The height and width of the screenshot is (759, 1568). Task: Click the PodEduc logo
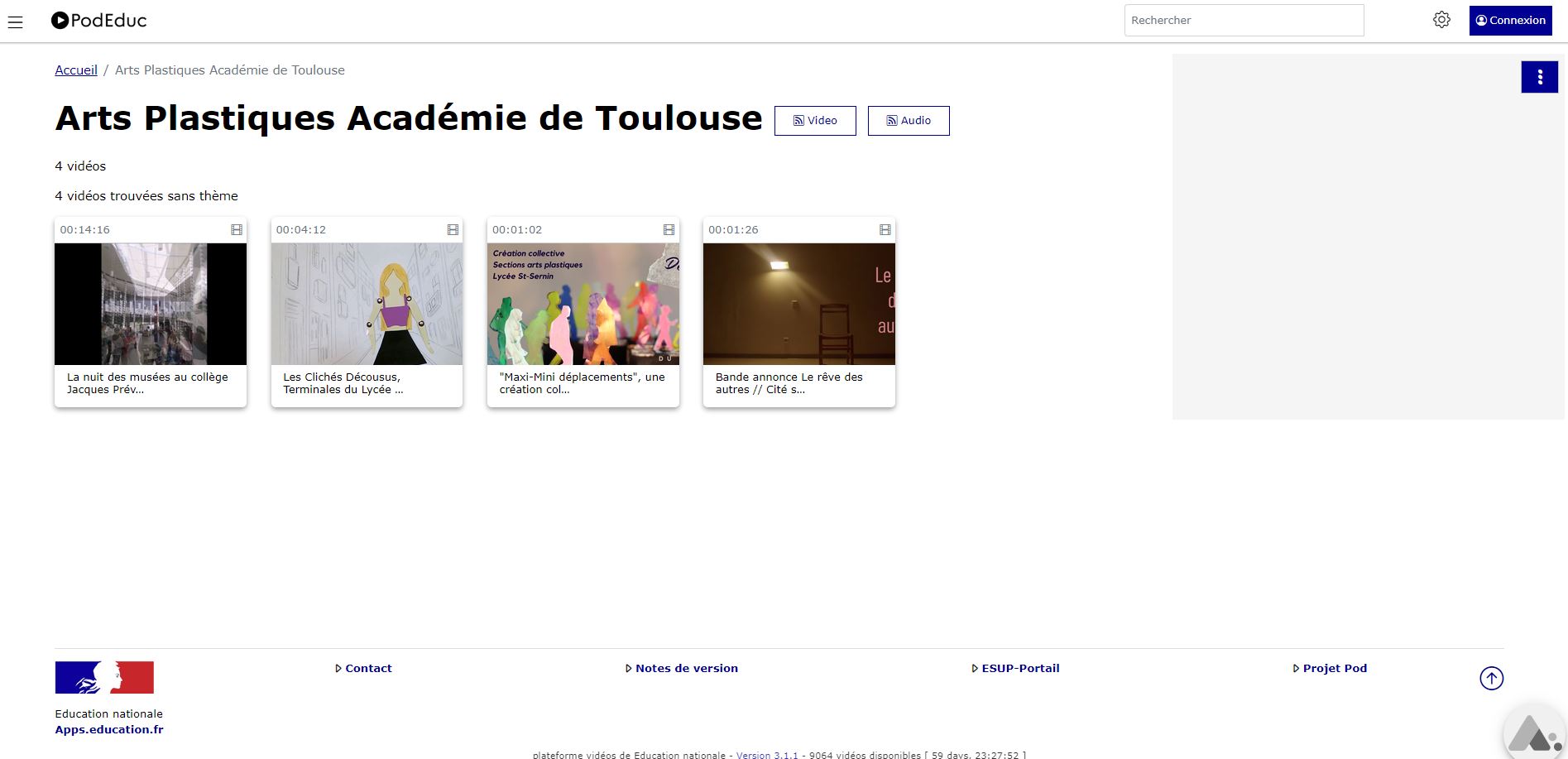98,21
